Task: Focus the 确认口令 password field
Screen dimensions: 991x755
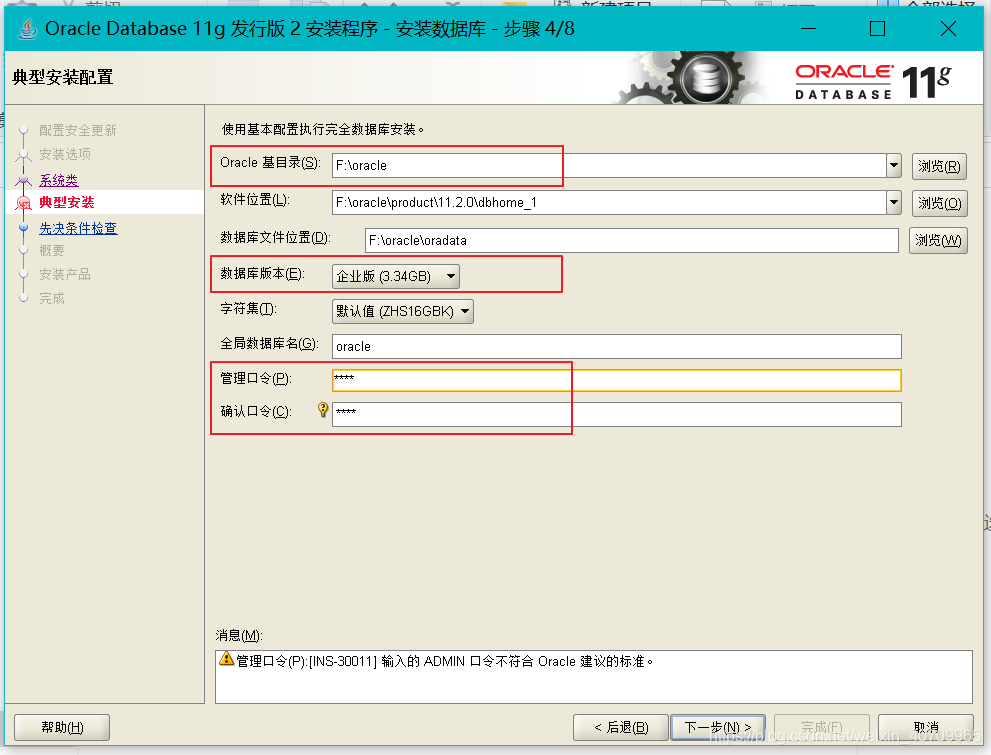Action: pyautogui.click(x=617, y=414)
